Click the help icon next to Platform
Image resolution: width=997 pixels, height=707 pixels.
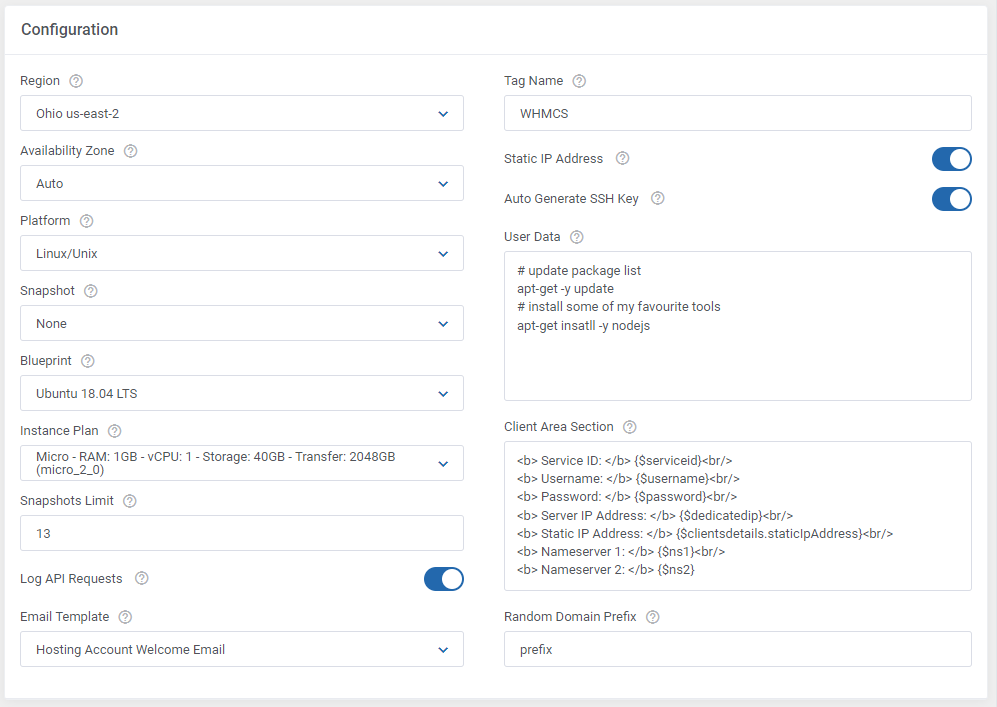(x=86, y=221)
